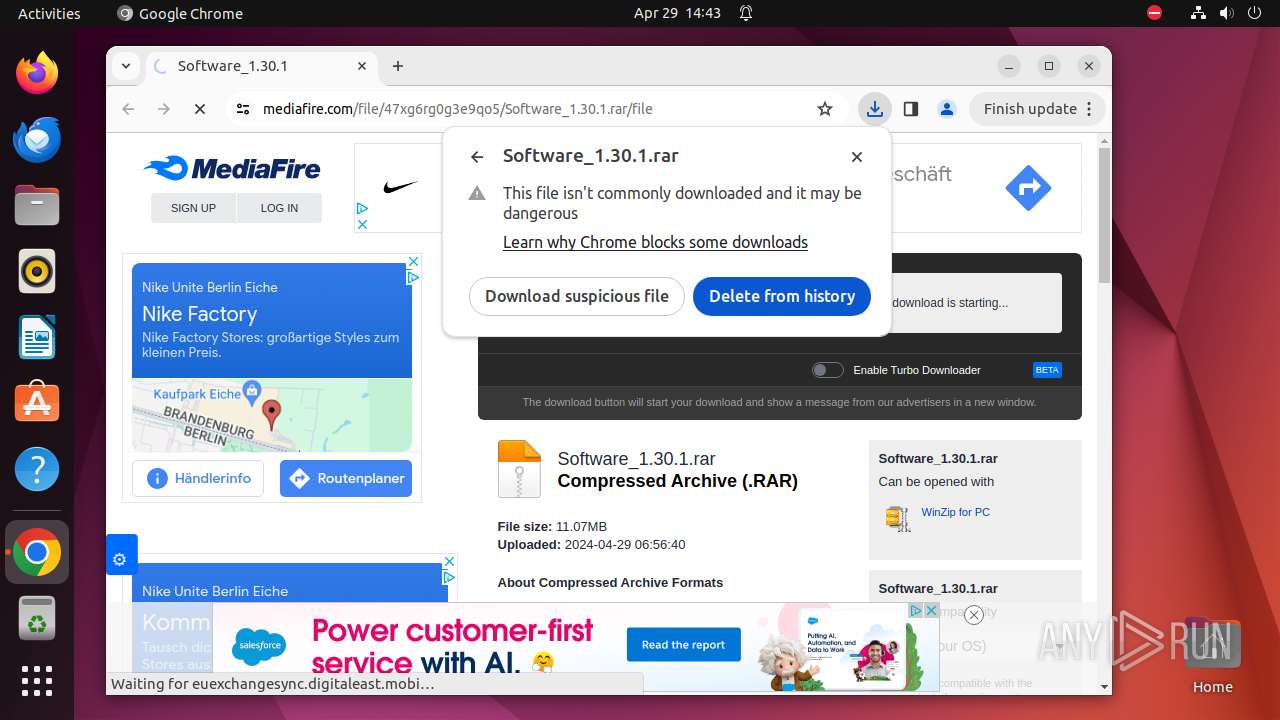Click the Google Chrome dock icon

pos(37,552)
